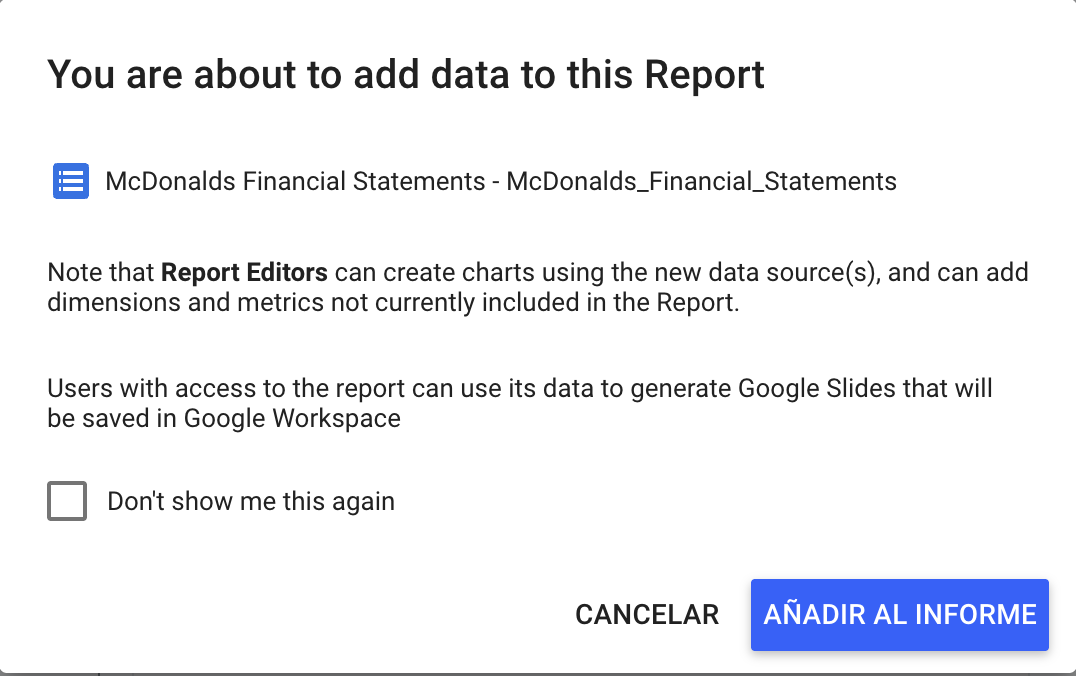Screen dimensions: 1076x676
Task: Click the text "be saved in" before Google Workspace
Action: (x=112, y=418)
